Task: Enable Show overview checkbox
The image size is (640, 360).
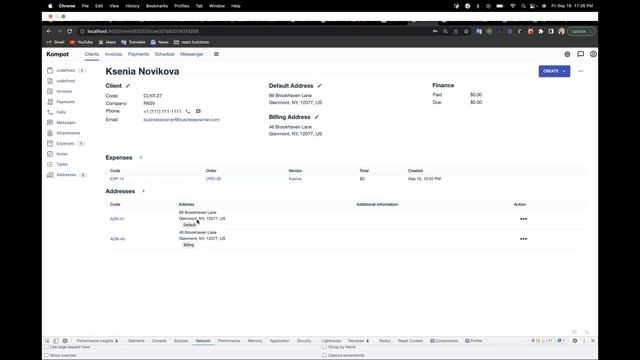Action: tap(46, 355)
